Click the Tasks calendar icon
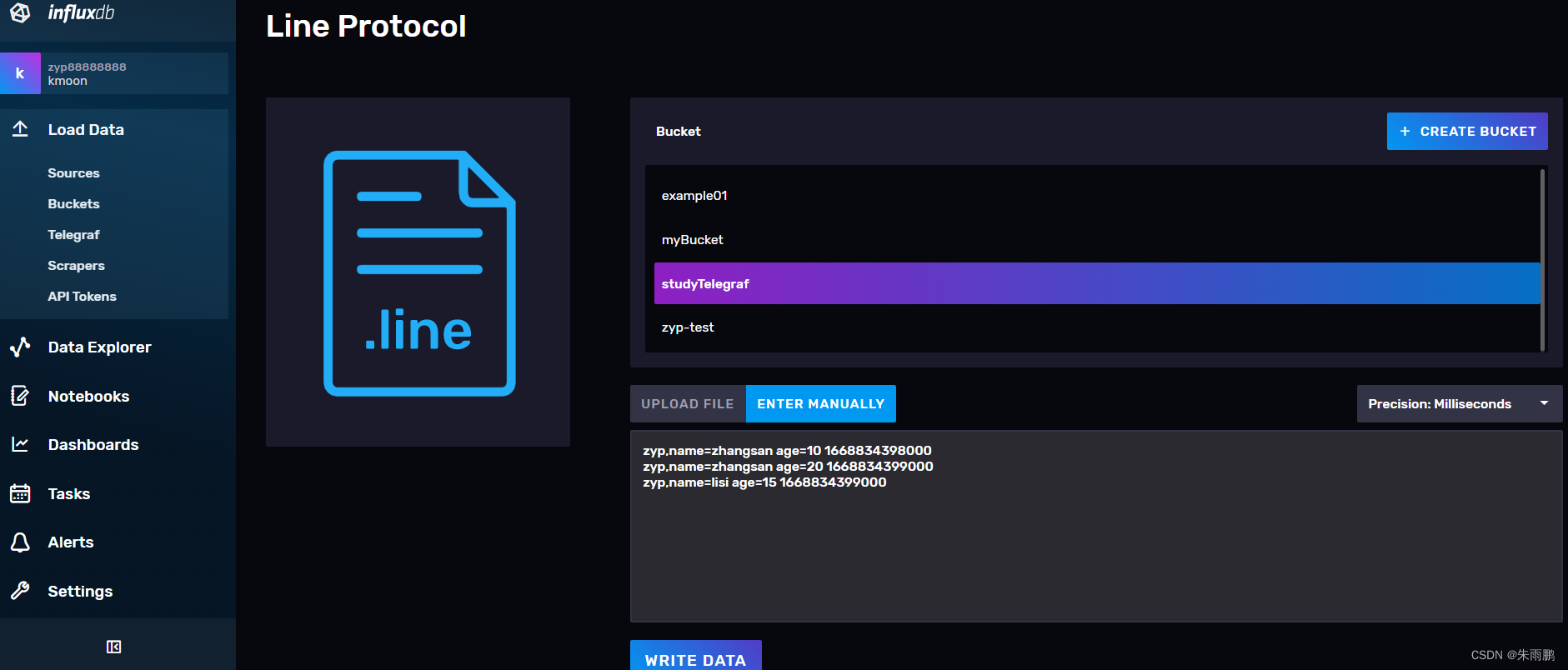Image resolution: width=1568 pixels, height=670 pixels. point(20,493)
